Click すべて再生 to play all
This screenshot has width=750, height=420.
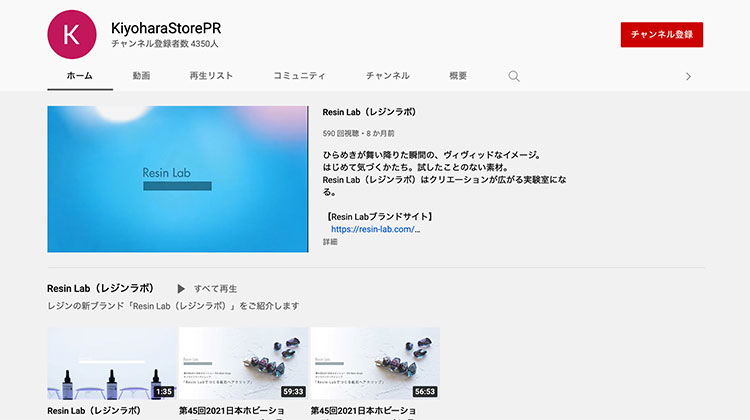[215, 288]
